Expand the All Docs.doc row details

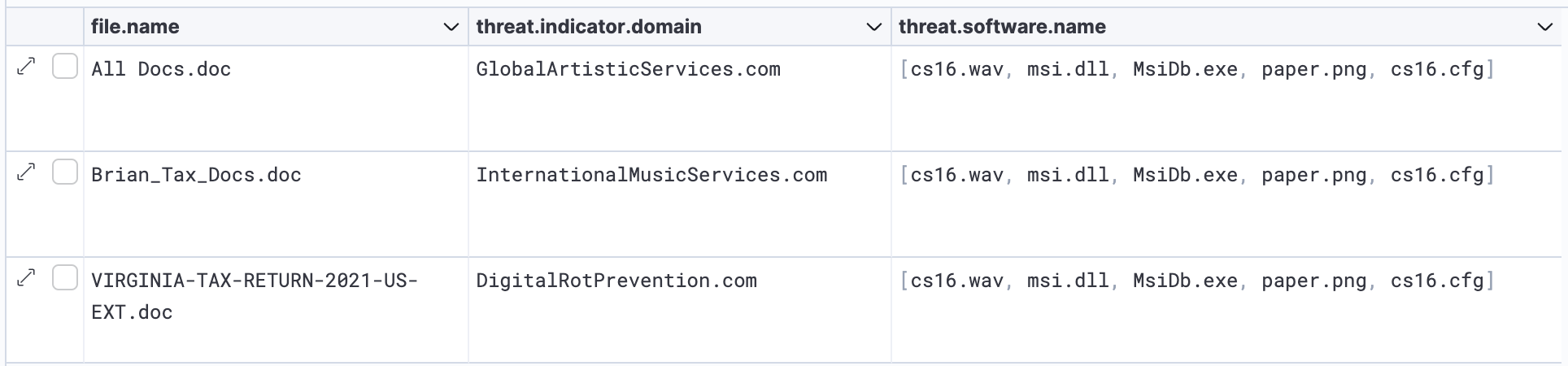pyautogui.click(x=27, y=66)
